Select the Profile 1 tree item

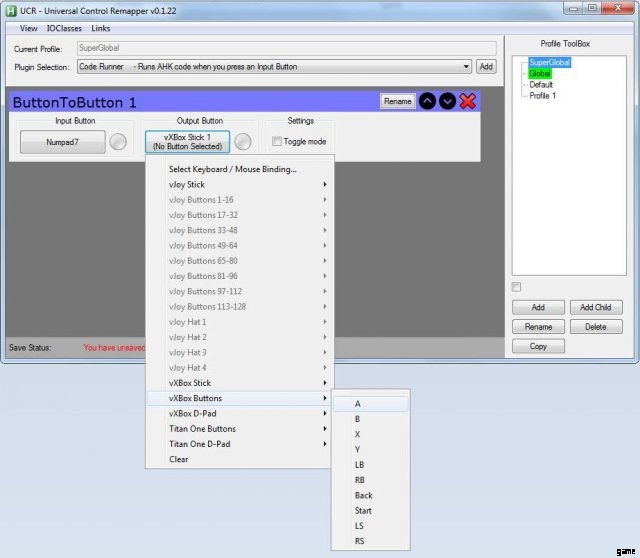pos(542,96)
